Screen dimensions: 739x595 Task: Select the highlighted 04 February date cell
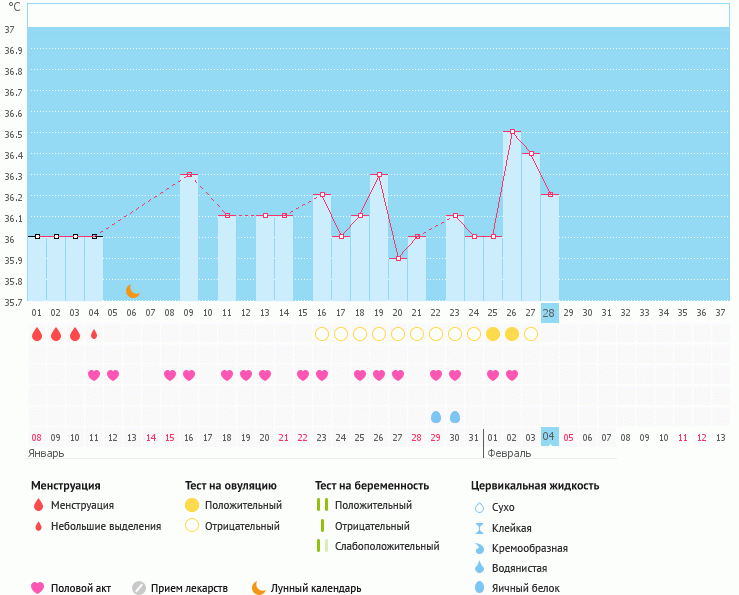pyautogui.click(x=549, y=437)
